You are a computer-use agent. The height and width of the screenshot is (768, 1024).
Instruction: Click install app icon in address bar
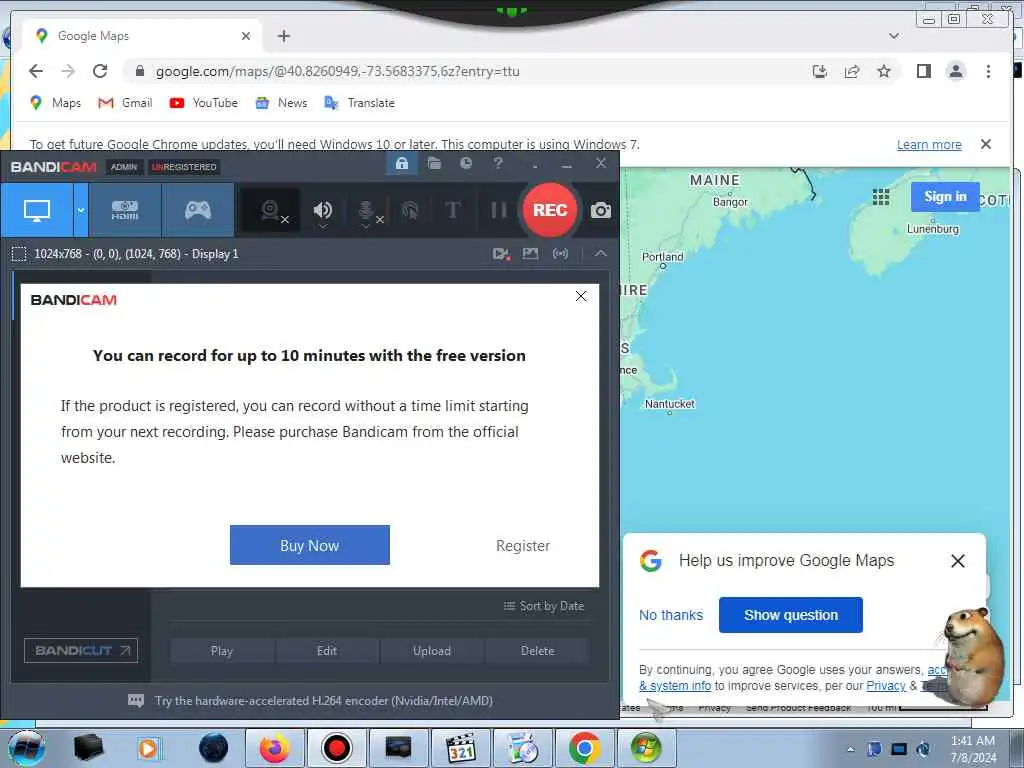pos(820,71)
